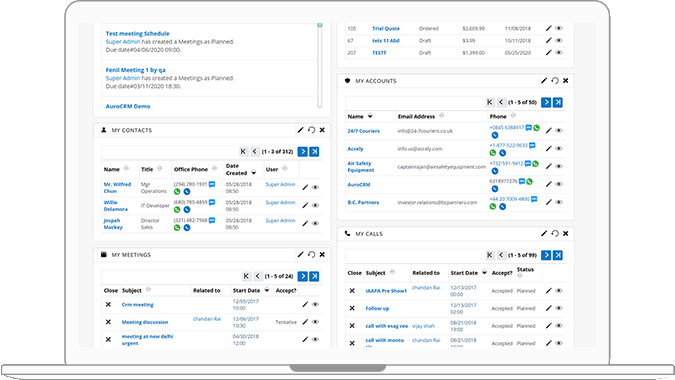The image size is (675, 380).
Task: Go to previous page of My Calls
Action: click(x=501, y=255)
